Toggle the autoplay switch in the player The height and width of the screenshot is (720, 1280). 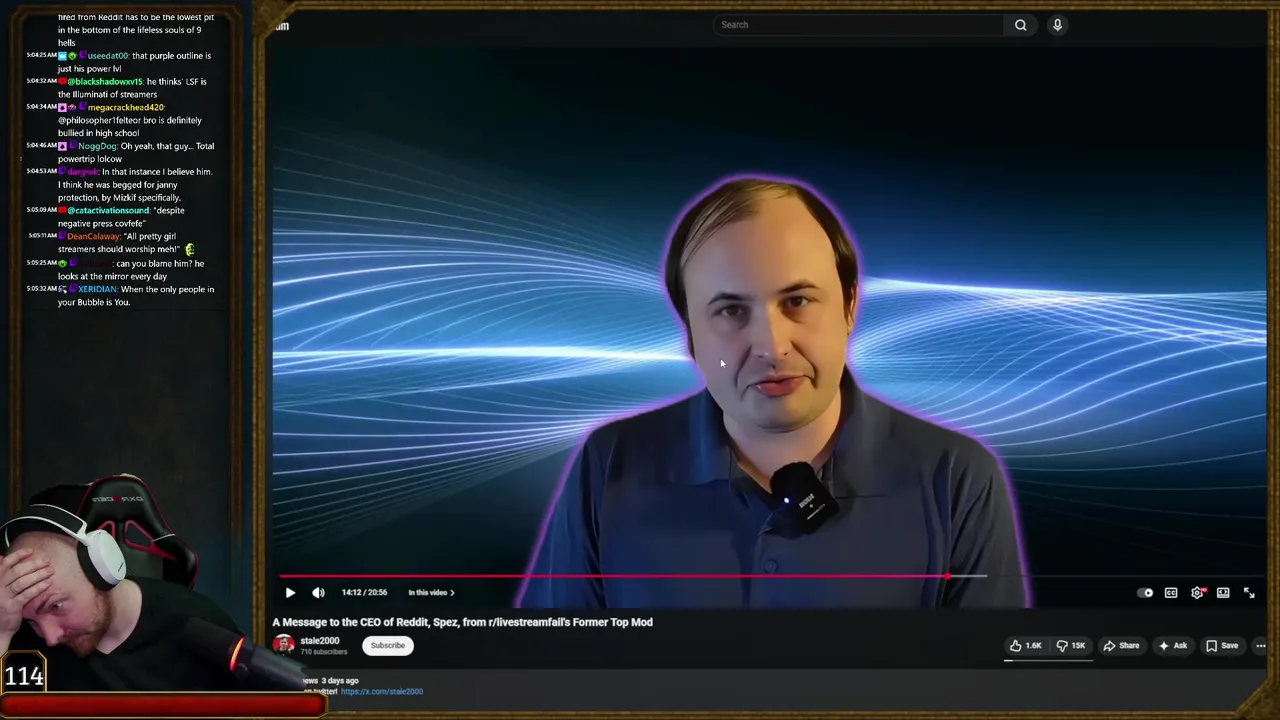[1146, 593]
